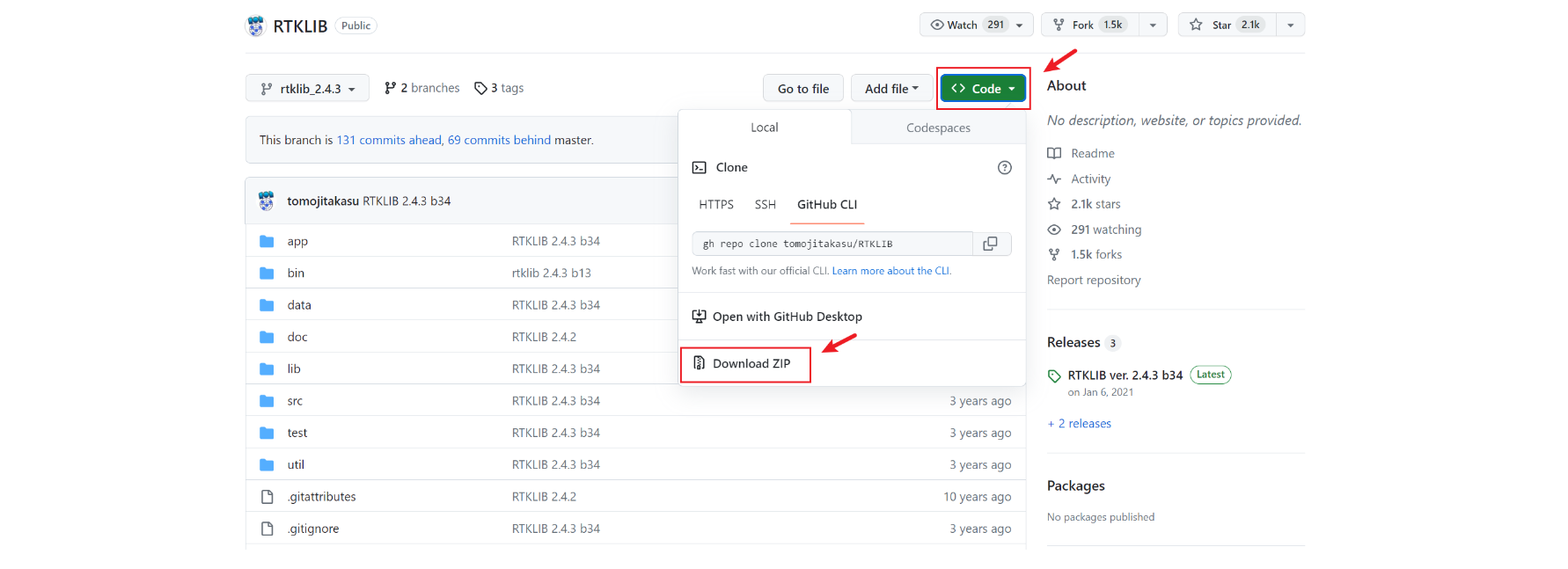Switch to the Local tab
Image resolution: width=1568 pixels, height=569 pixels.
coord(765,128)
